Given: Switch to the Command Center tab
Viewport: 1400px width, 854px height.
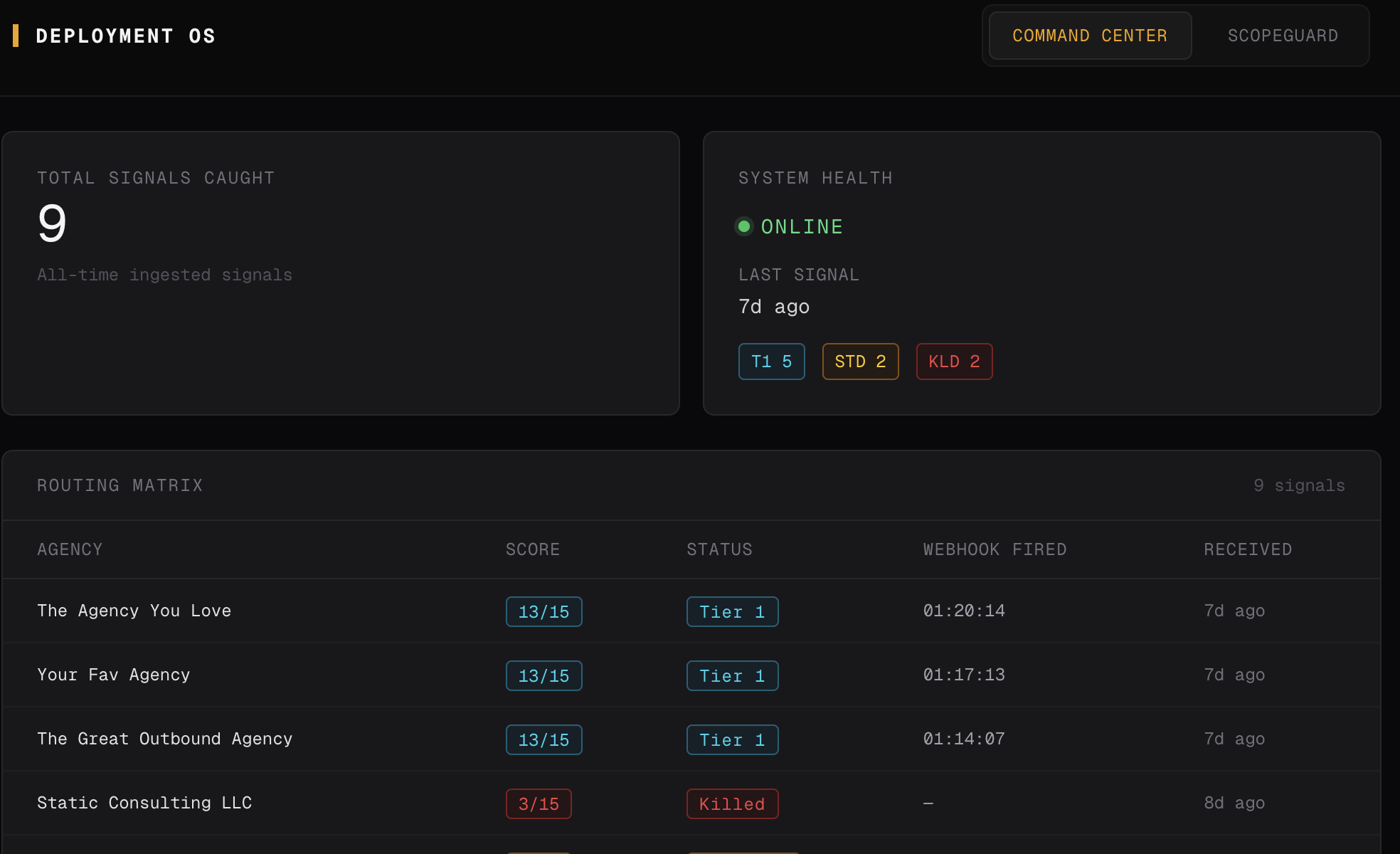Looking at the screenshot, I should pos(1090,36).
